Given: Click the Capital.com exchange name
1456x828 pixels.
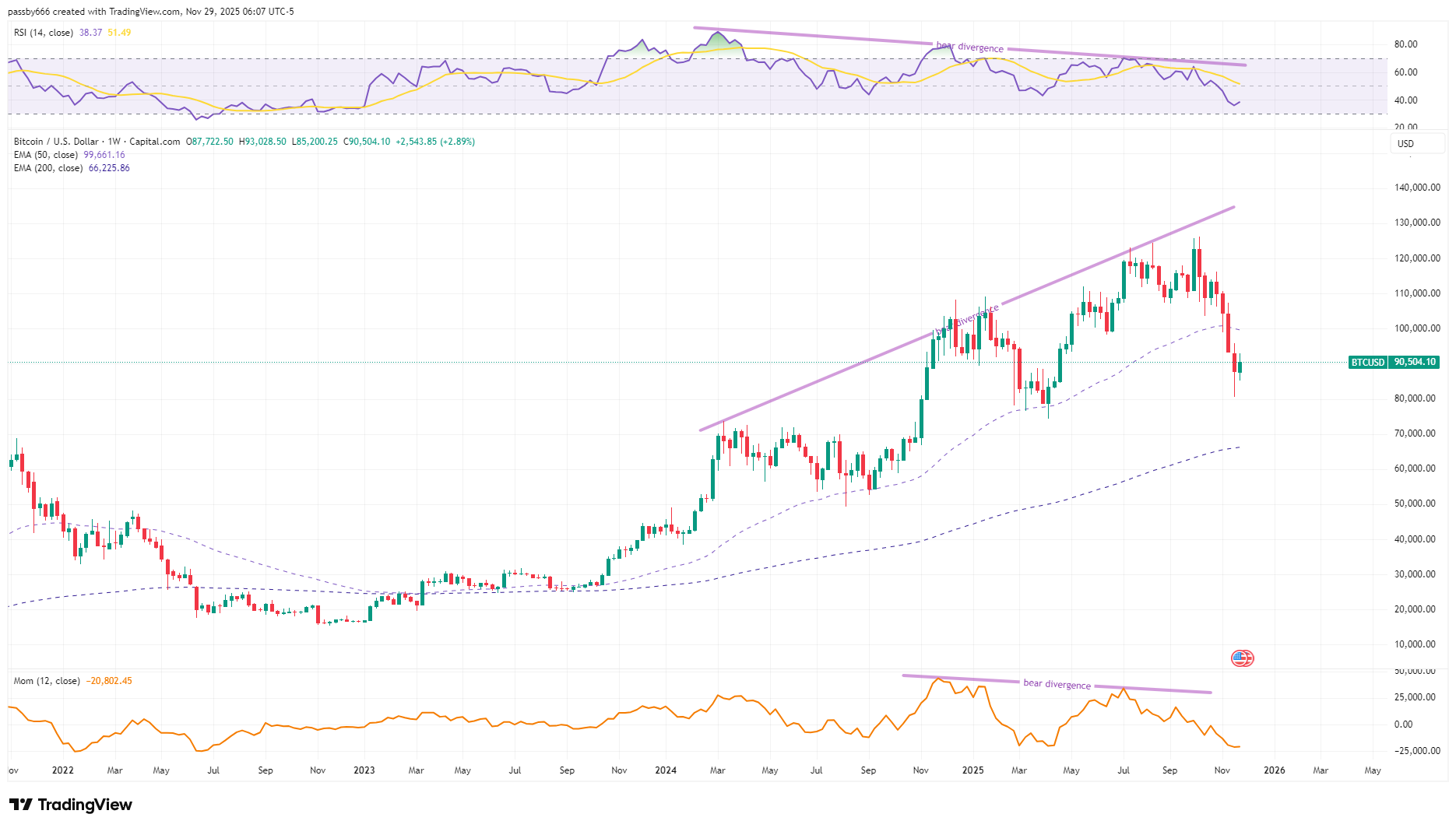Looking at the screenshot, I should pyautogui.click(x=153, y=142).
